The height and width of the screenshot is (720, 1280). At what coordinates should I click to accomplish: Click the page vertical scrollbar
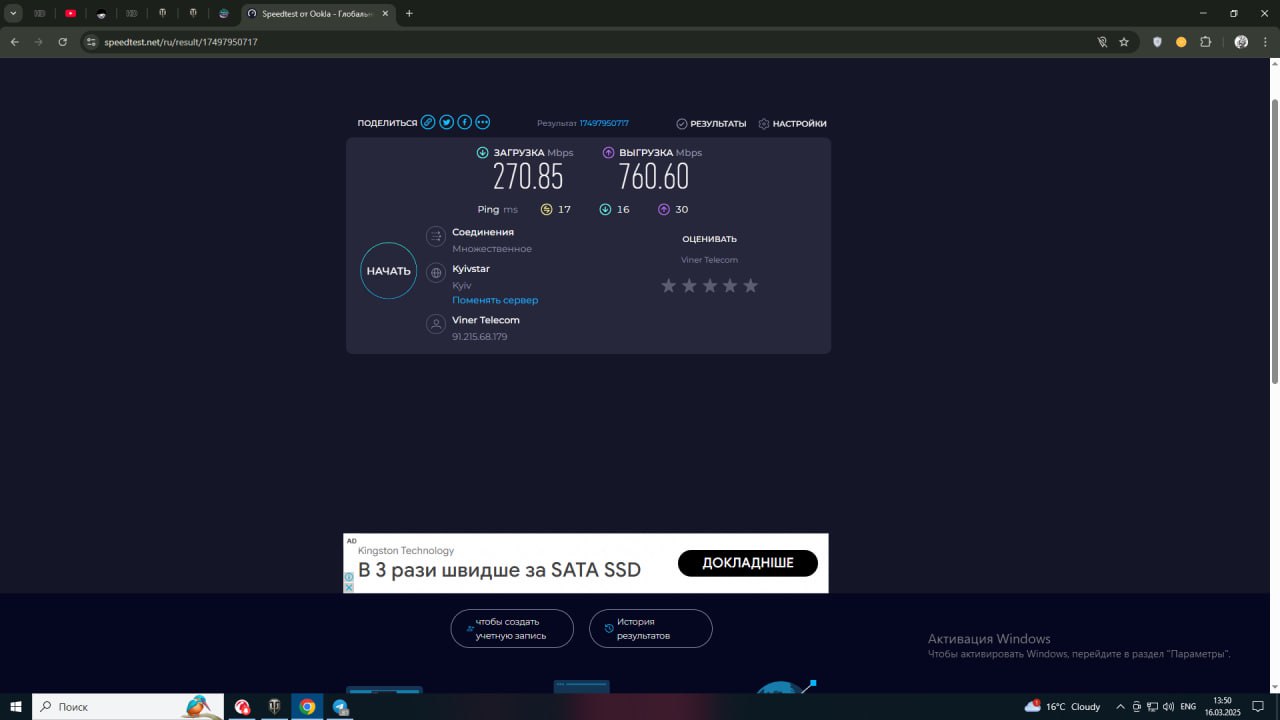click(1275, 240)
